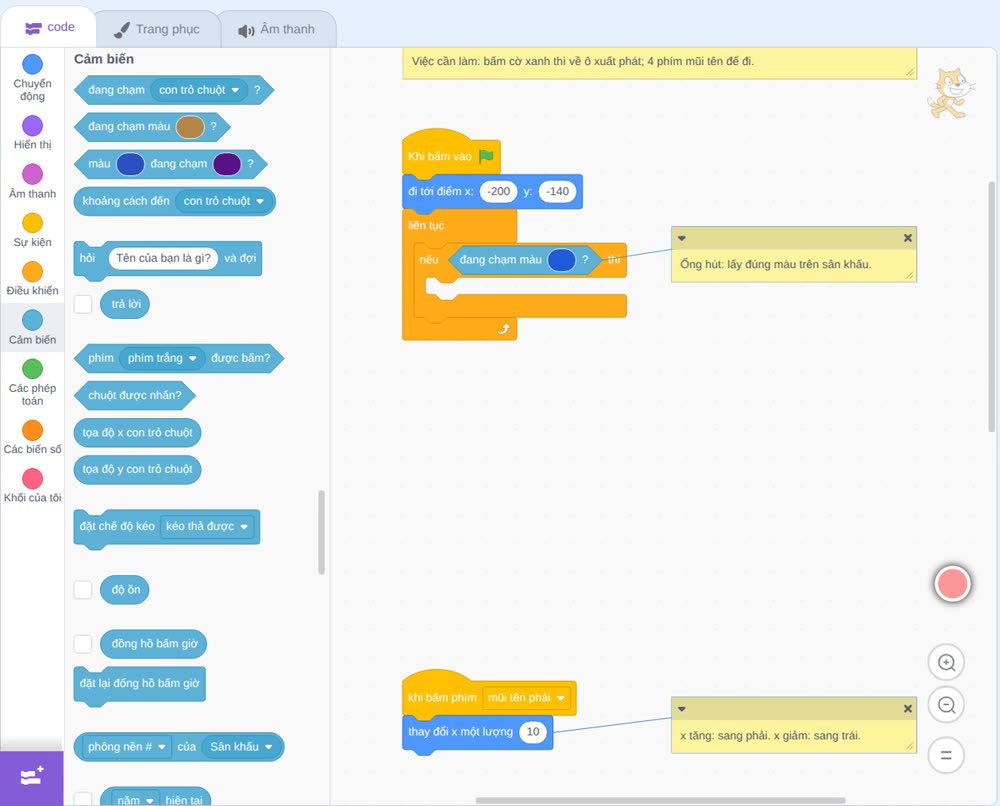
Task: Open the 'phông nền #' dropdown
Action: tap(126, 747)
